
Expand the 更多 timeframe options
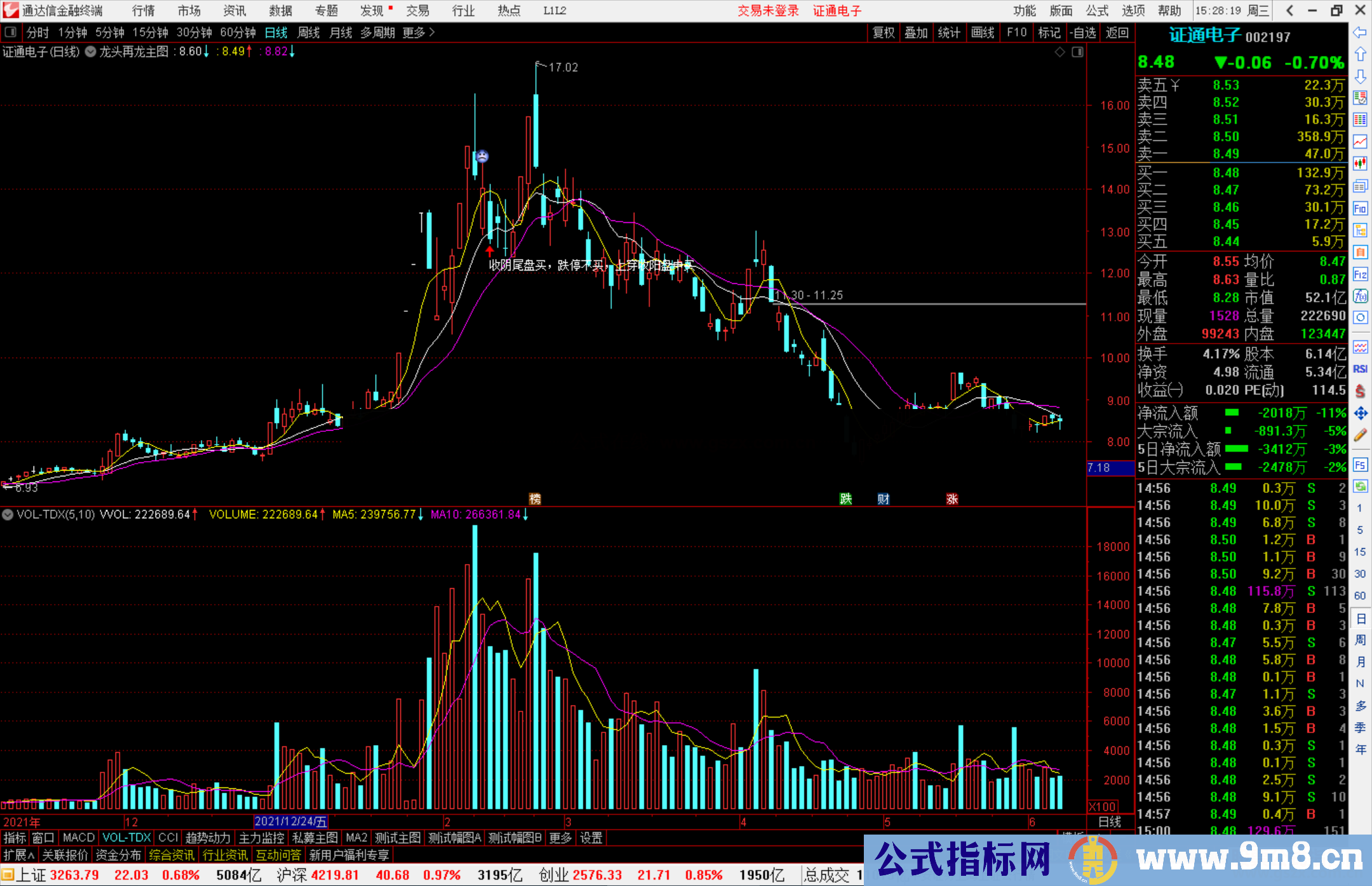click(x=419, y=32)
